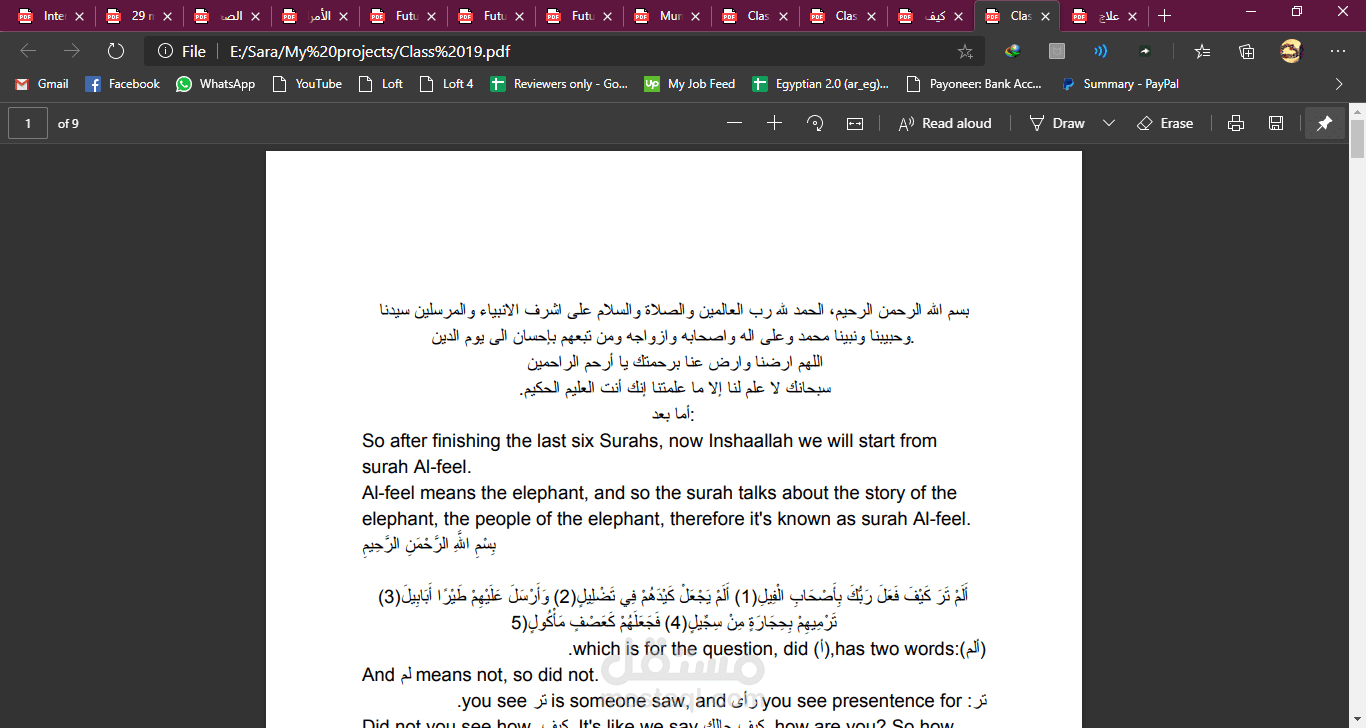Close the 29 n tab
1366x728 pixels.
click(166, 16)
